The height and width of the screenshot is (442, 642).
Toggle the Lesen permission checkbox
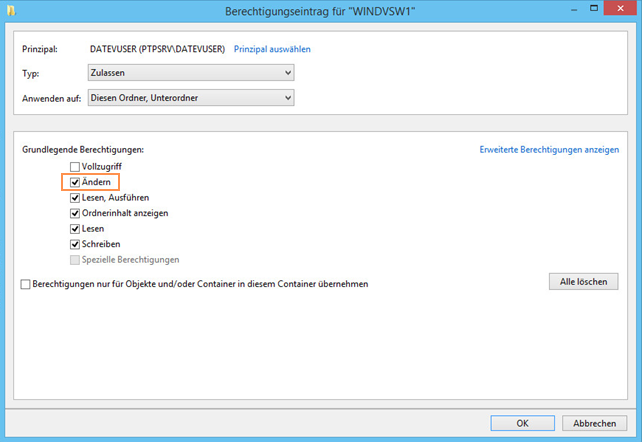point(75,229)
